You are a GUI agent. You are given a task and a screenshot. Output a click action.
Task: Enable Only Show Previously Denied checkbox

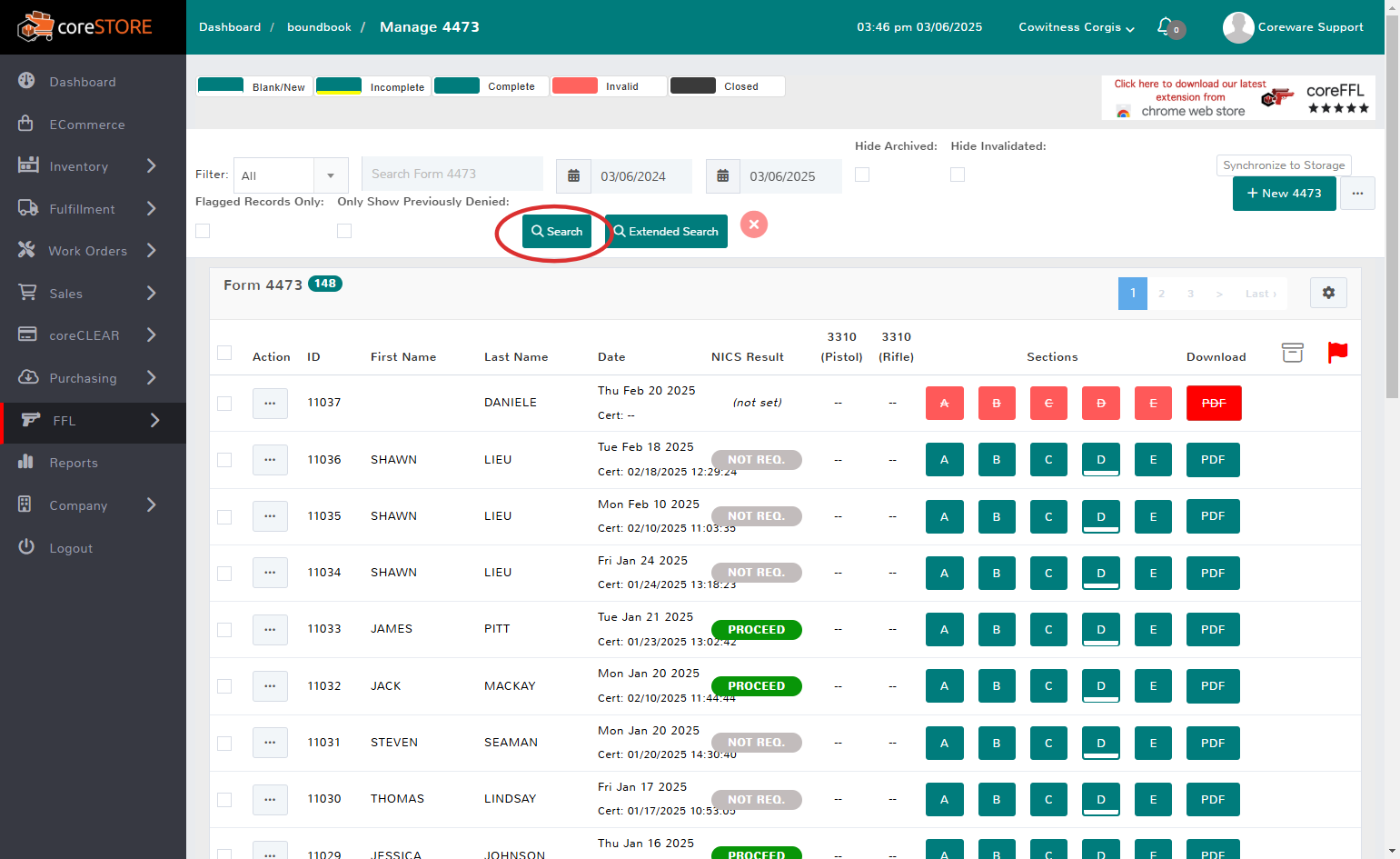click(x=344, y=231)
